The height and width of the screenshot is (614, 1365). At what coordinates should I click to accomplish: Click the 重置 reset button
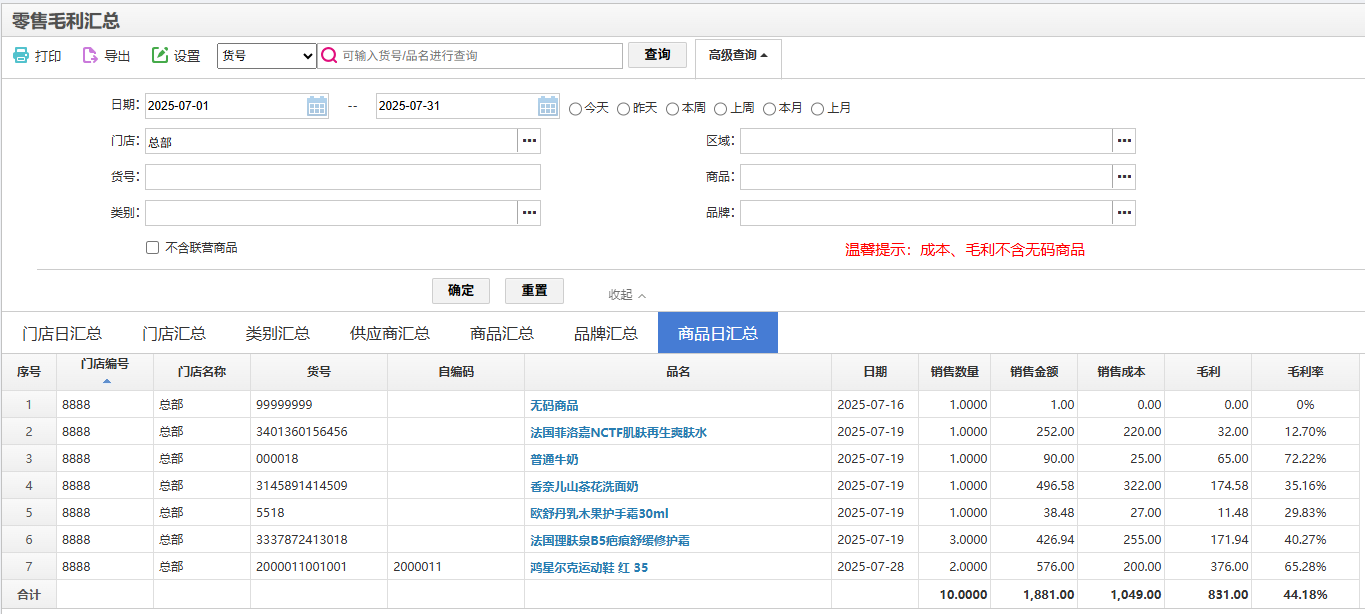click(534, 291)
